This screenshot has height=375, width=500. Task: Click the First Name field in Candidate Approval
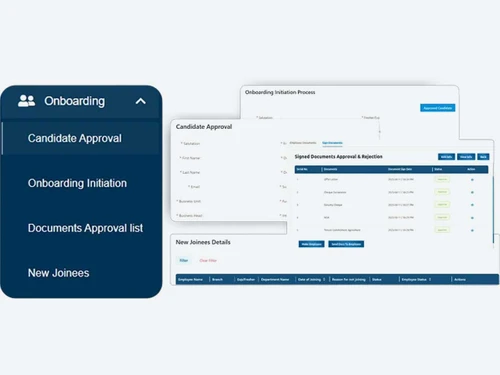coord(191,158)
